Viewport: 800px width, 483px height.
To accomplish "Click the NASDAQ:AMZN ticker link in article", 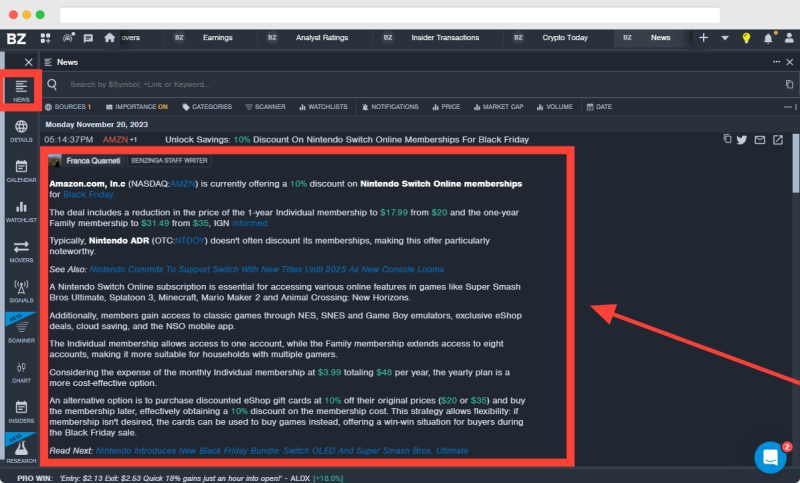I will click(183, 184).
